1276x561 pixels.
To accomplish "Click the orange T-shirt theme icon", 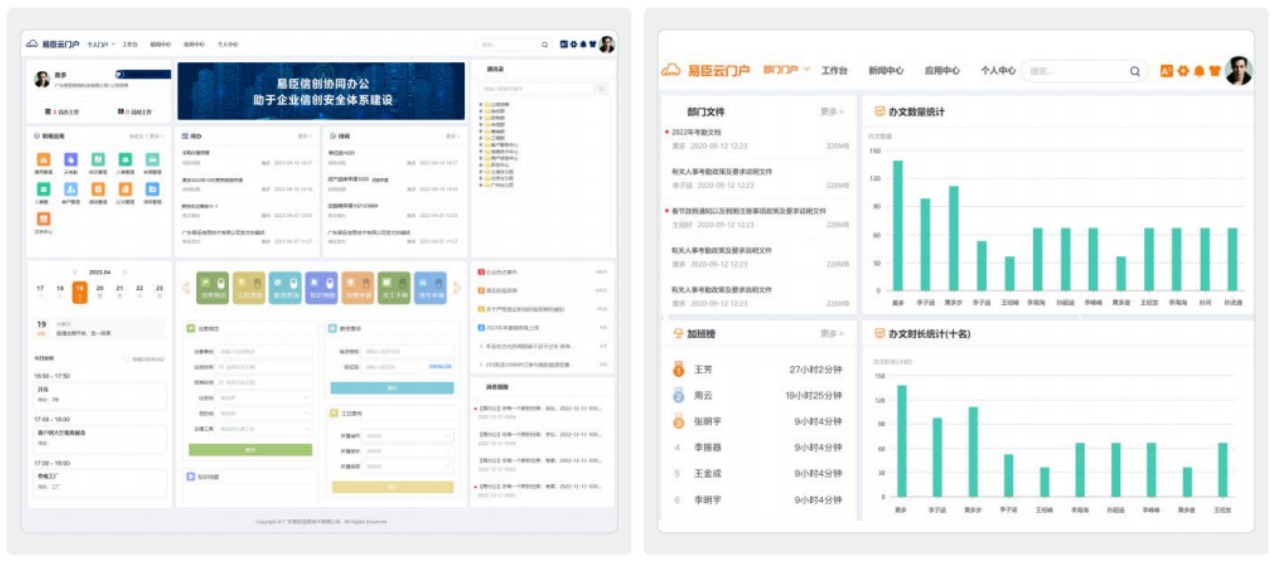I will point(1215,71).
